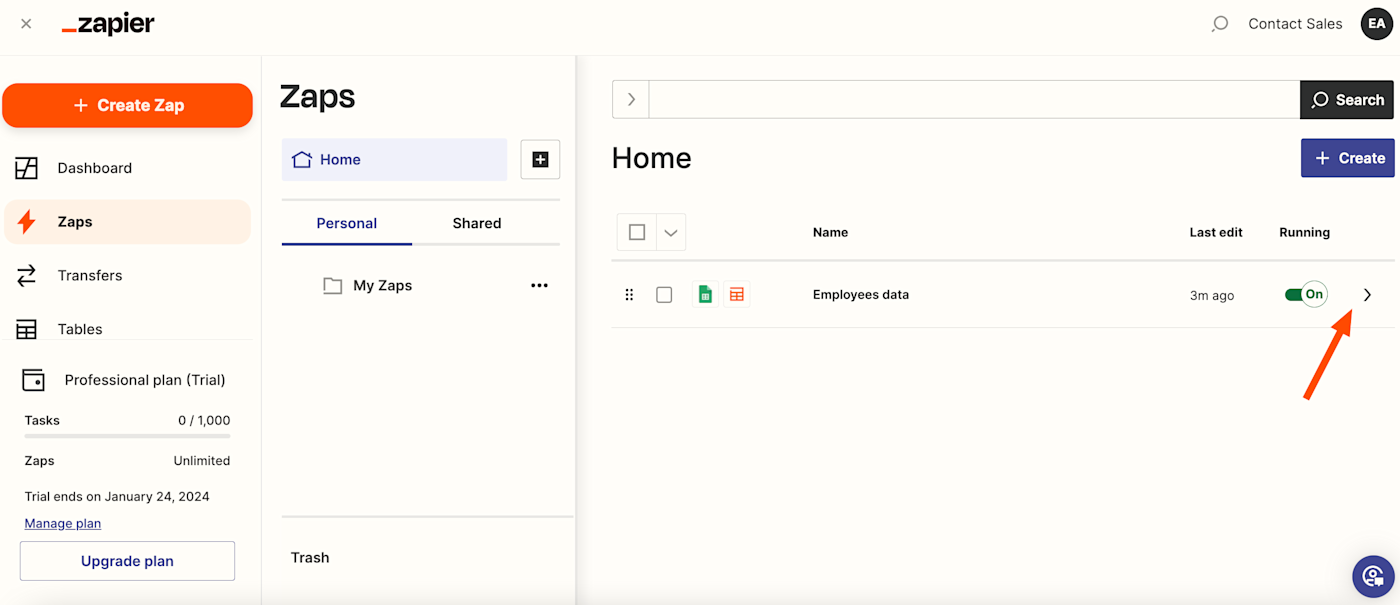This screenshot has height=605, width=1400.
Task: Select the Home folder item
Action: pyautogui.click(x=394, y=159)
